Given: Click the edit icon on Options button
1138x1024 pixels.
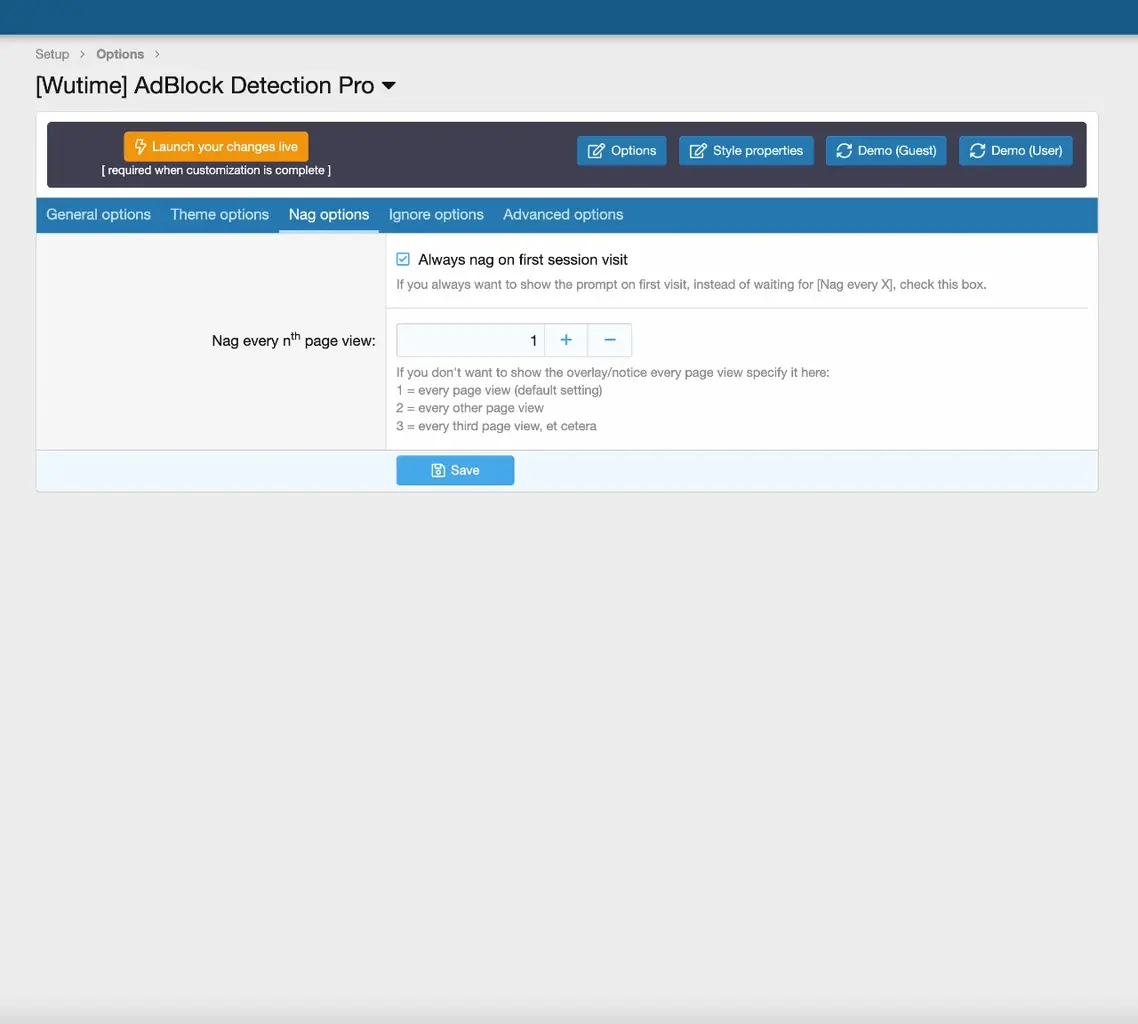Looking at the screenshot, I should point(596,151).
